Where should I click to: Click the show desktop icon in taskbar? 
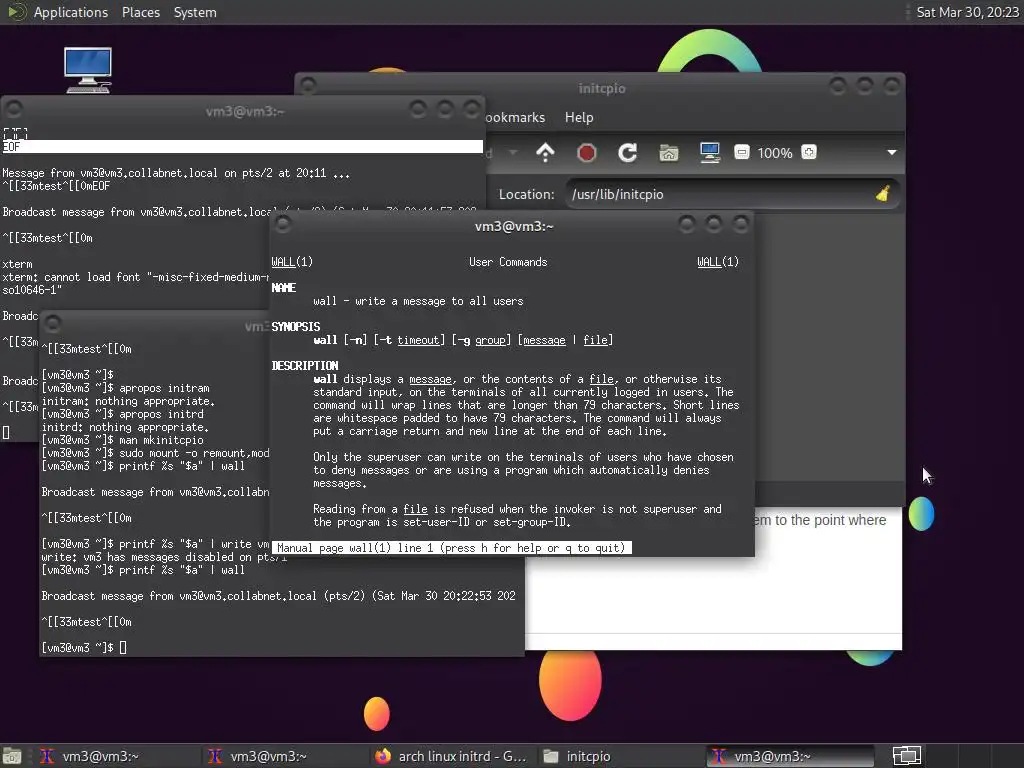tap(12, 756)
